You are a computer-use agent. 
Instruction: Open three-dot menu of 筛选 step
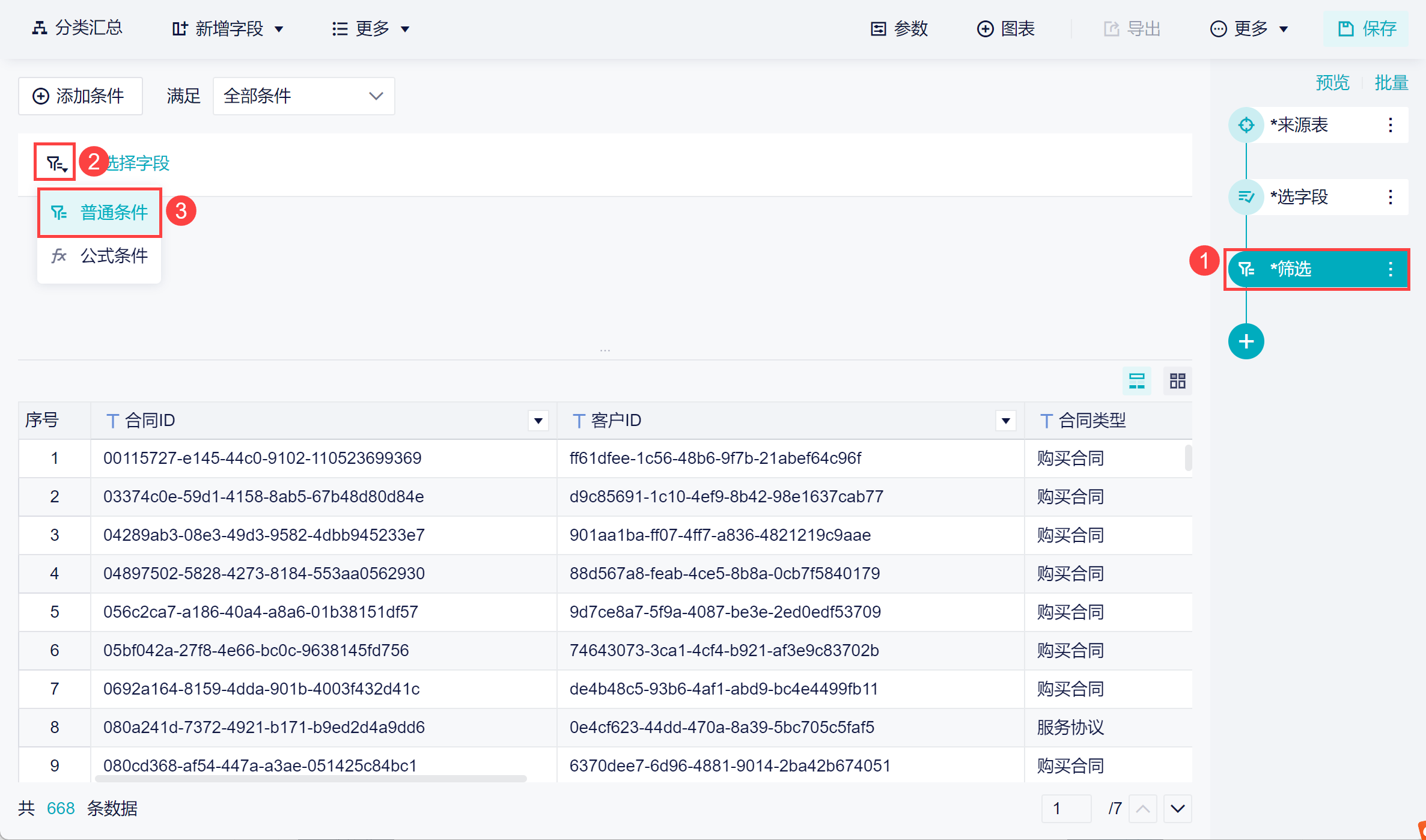(x=1390, y=269)
